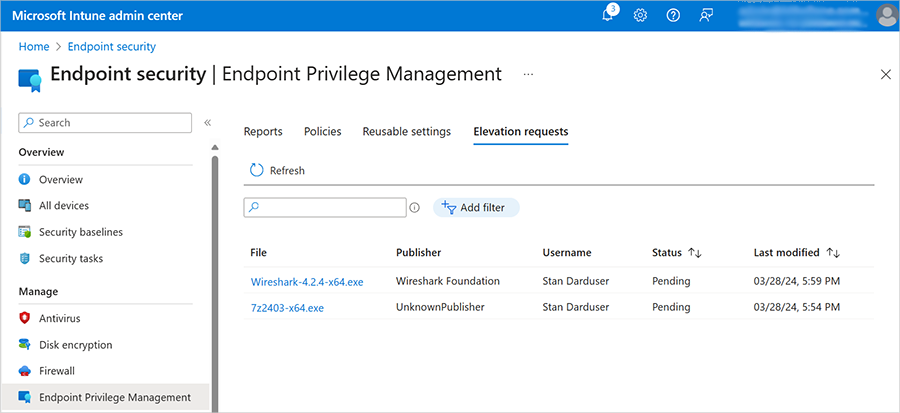This screenshot has width=900, height=413.
Task: Click the Endpoint security shield icon in title
Action: [30, 81]
